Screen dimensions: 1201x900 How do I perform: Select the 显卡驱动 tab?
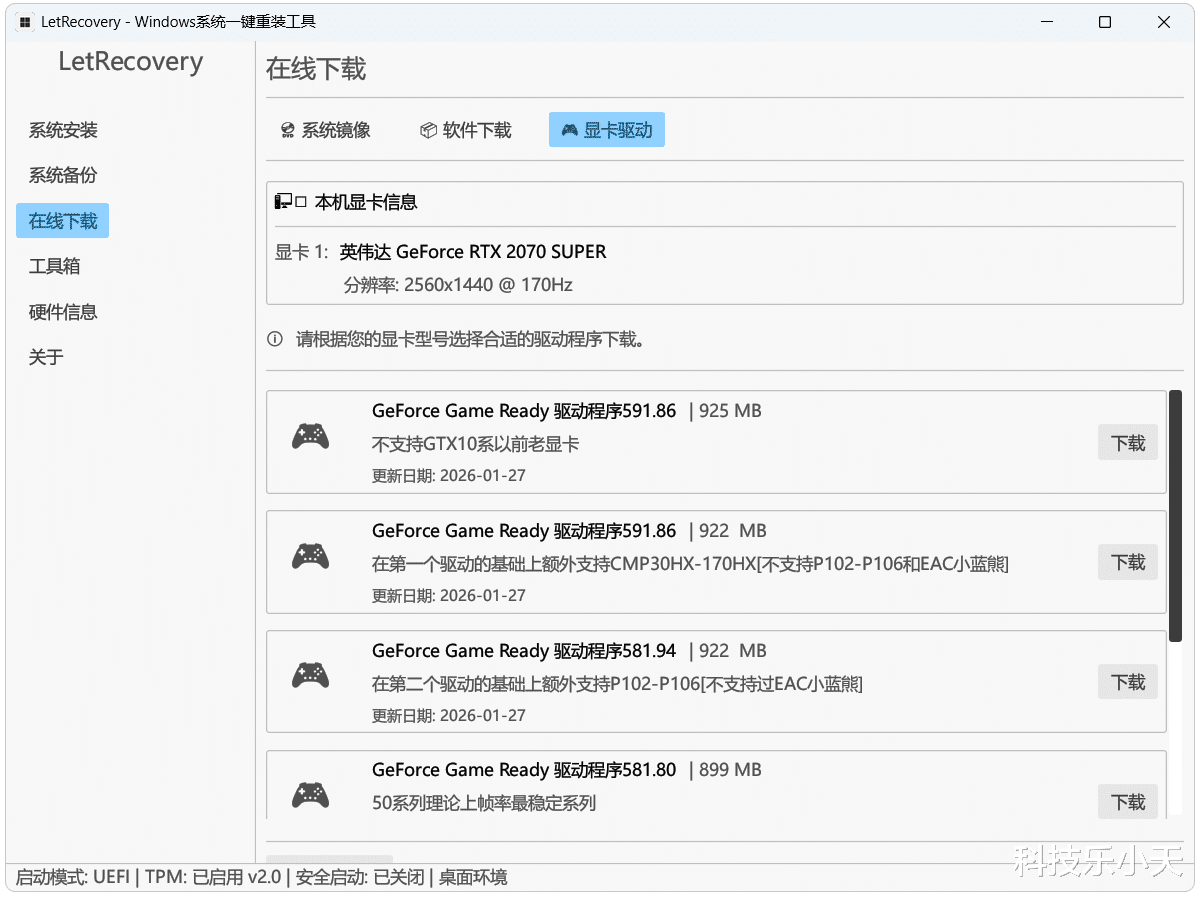pyautogui.click(x=607, y=130)
